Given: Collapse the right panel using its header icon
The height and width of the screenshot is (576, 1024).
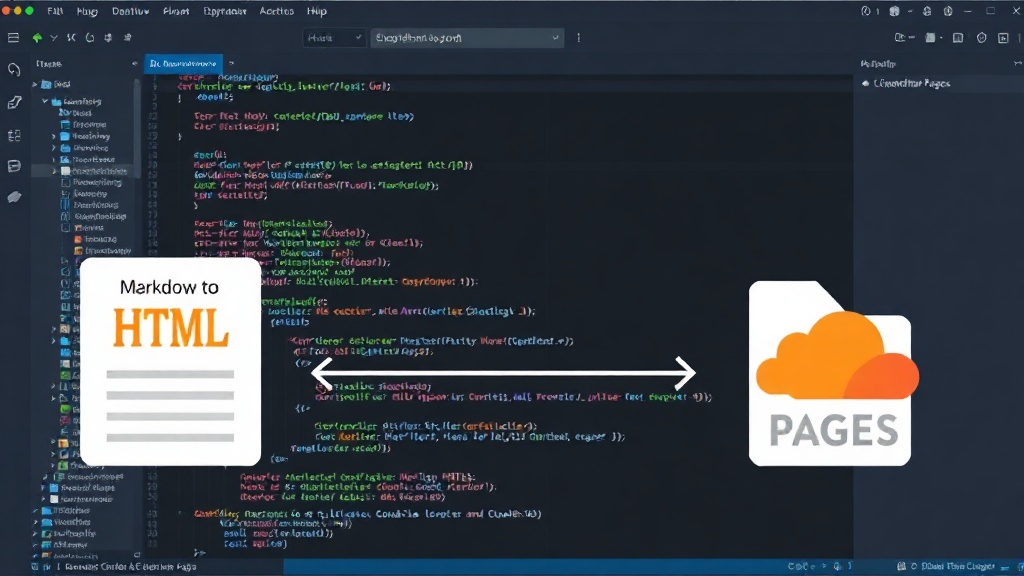Looking at the screenshot, I should coord(1017,63).
